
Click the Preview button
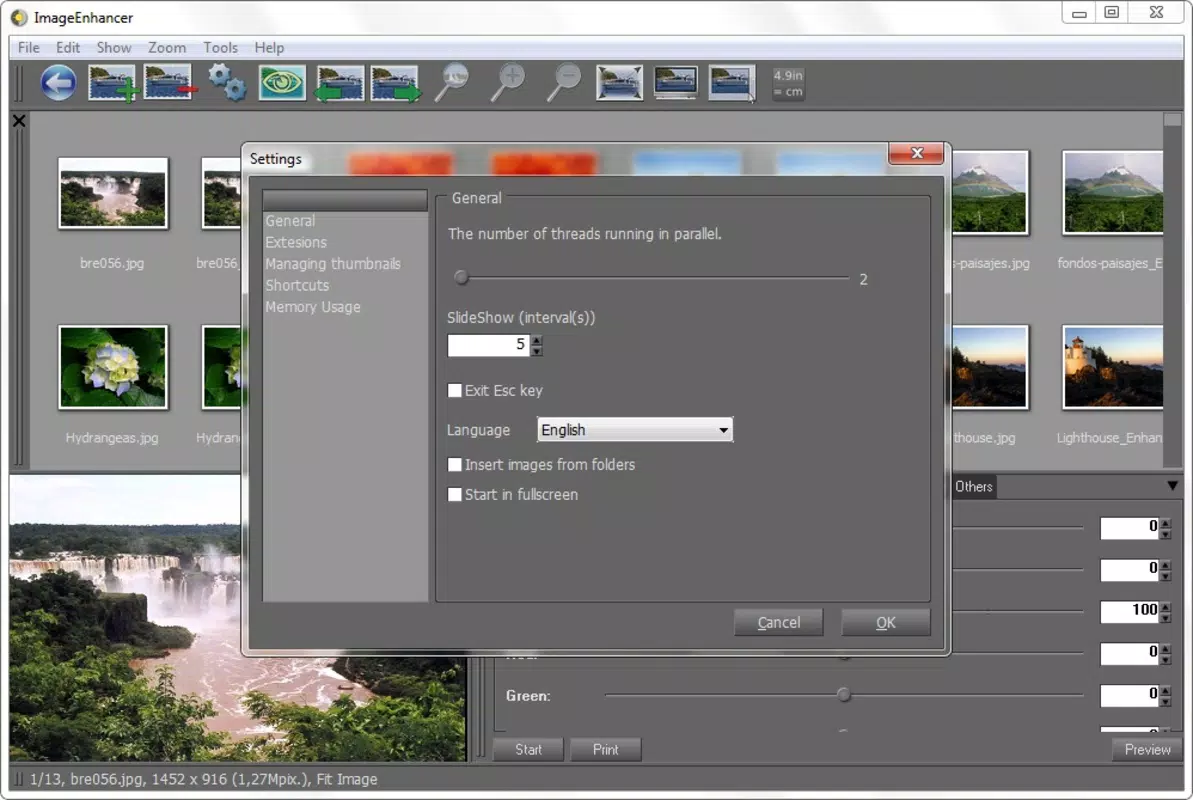click(1147, 750)
